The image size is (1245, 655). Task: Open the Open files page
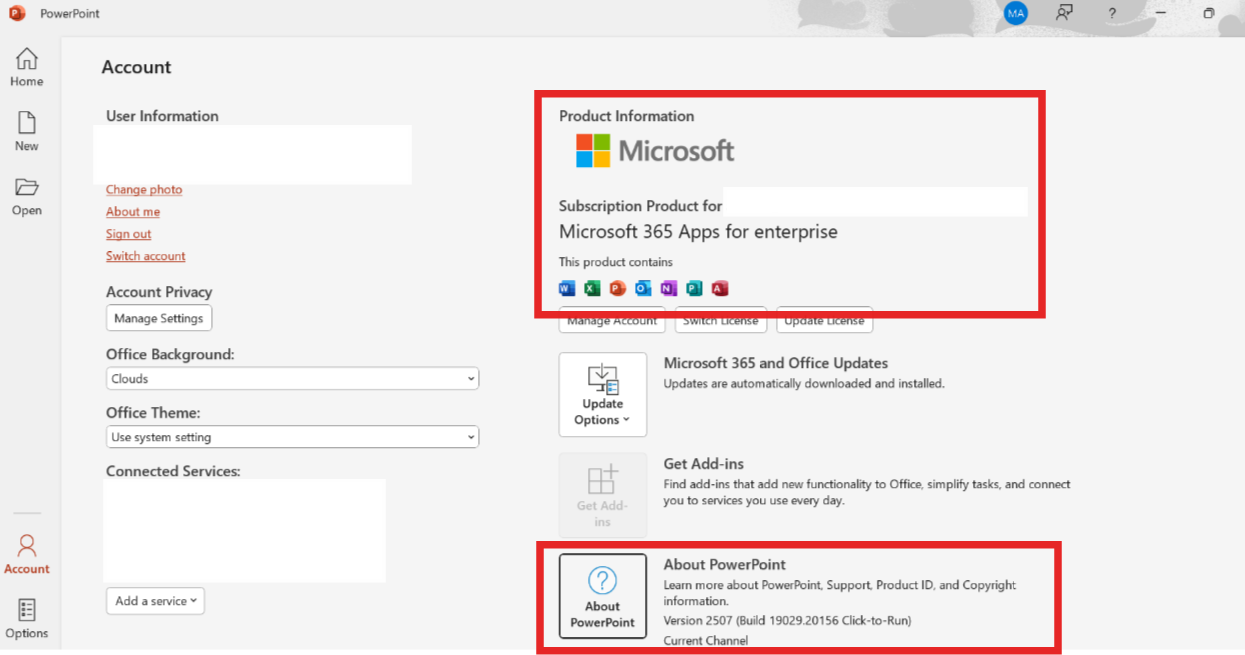pos(27,197)
